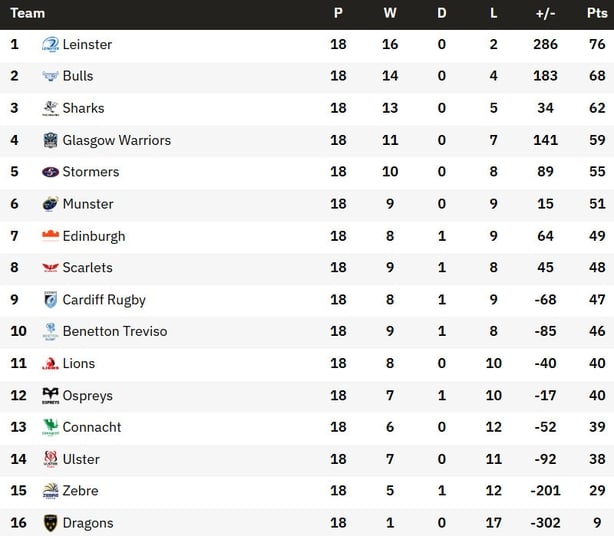Image resolution: width=614 pixels, height=536 pixels.
Task: Click the Bulls team logo icon
Action: 51,76
